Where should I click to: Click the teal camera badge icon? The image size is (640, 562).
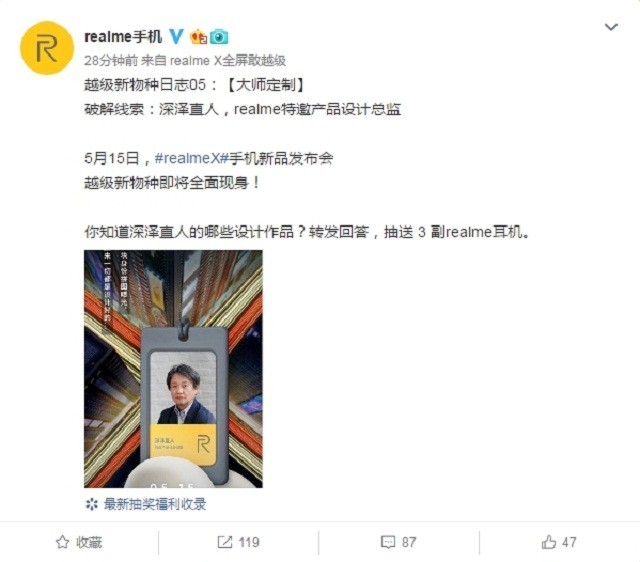click(219, 37)
